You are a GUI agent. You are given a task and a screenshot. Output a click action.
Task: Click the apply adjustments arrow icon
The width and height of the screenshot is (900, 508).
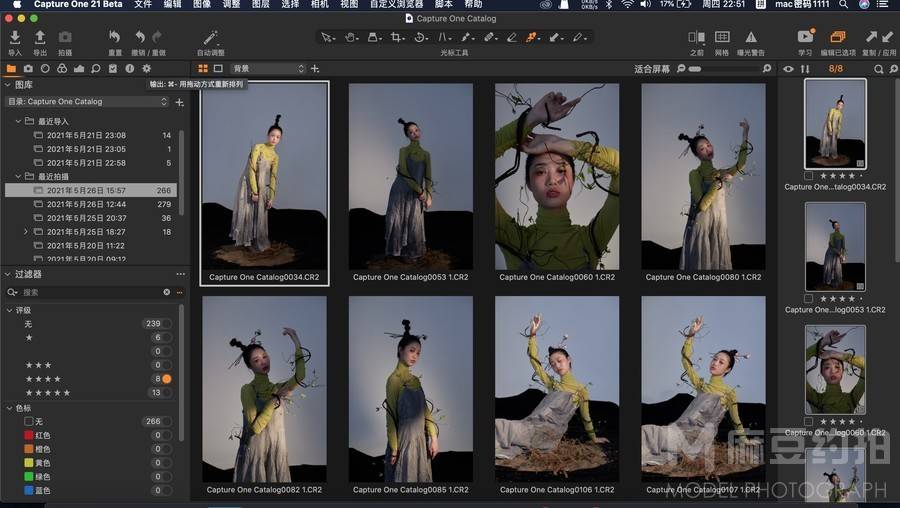887,37
